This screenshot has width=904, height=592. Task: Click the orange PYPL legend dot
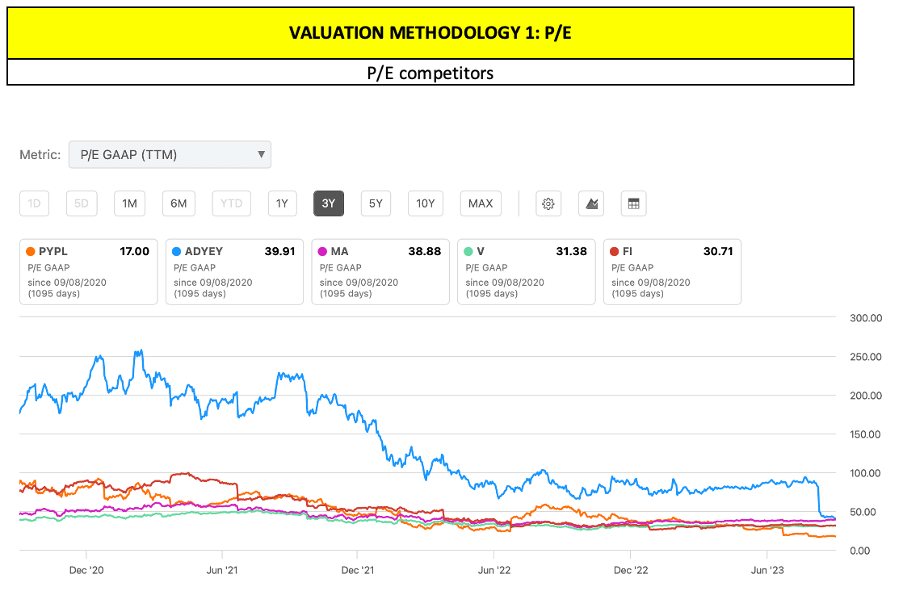pyautogui.click(x=31, y=251)
